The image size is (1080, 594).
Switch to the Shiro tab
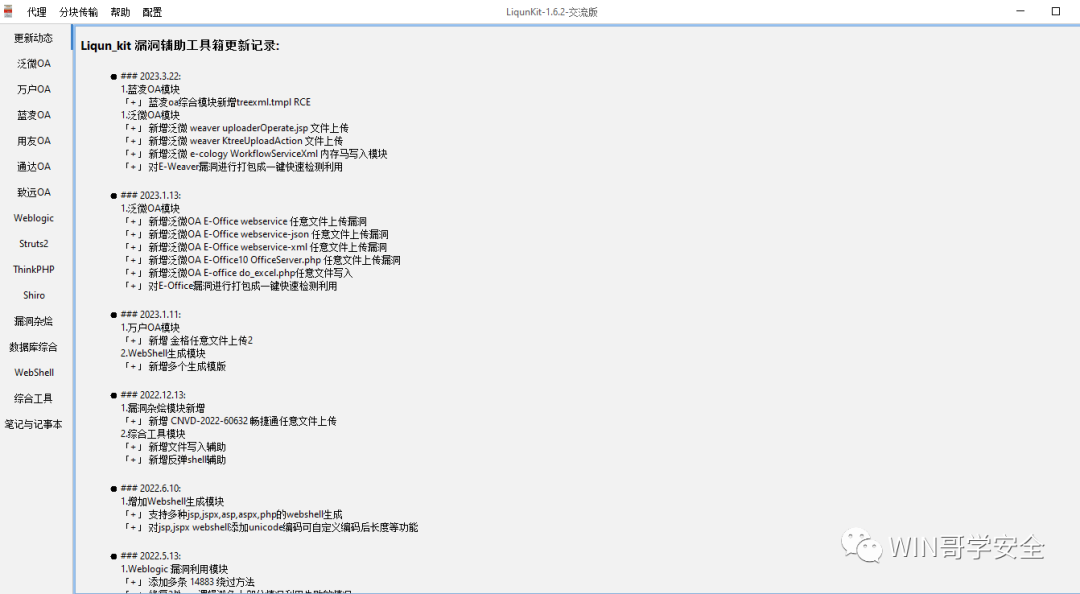[x=34, y=295]
